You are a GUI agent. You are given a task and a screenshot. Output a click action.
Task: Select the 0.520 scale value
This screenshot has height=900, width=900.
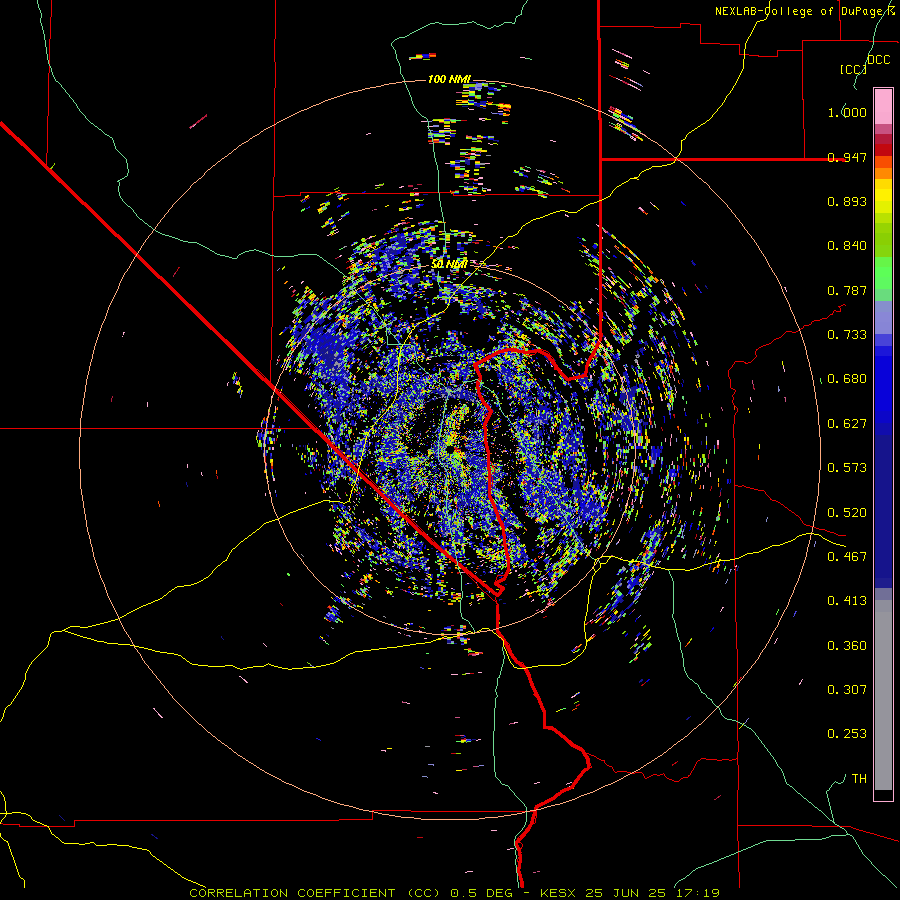click(847, 513)
